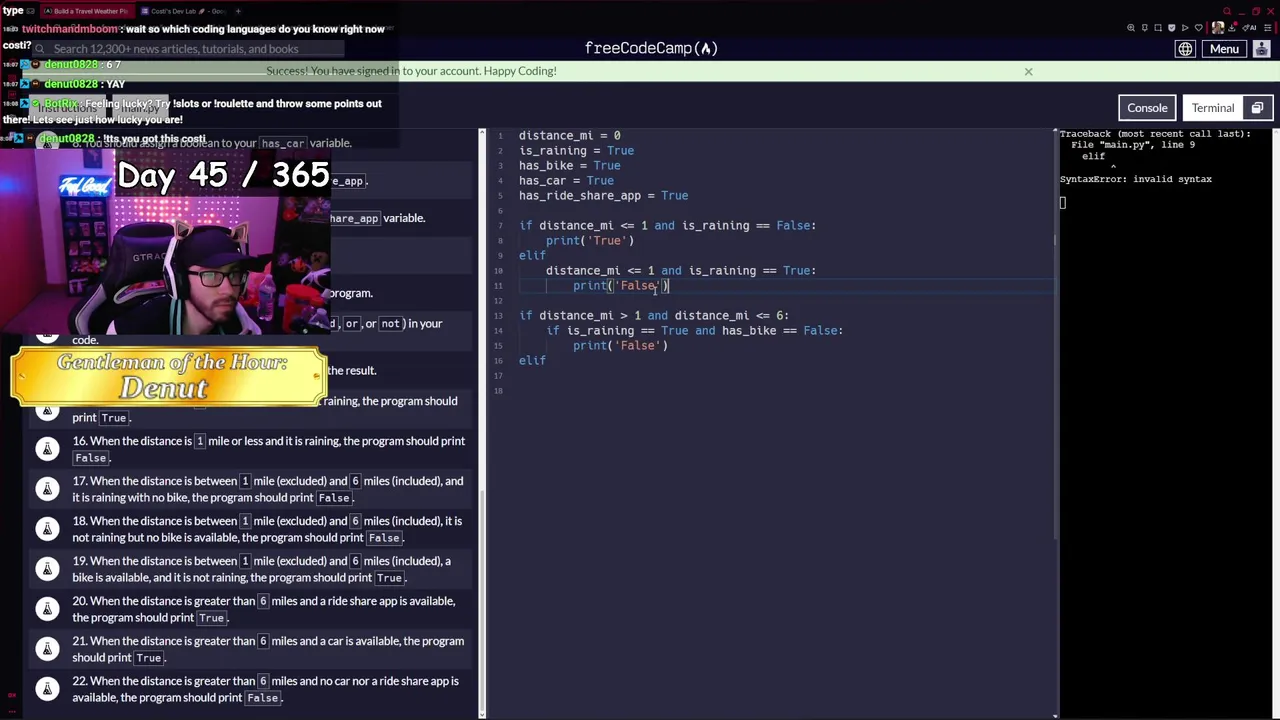Click test 20 text about ride share app
Image resolution: width=1280 pixels, height=720 pixels.
coord(264,609)
